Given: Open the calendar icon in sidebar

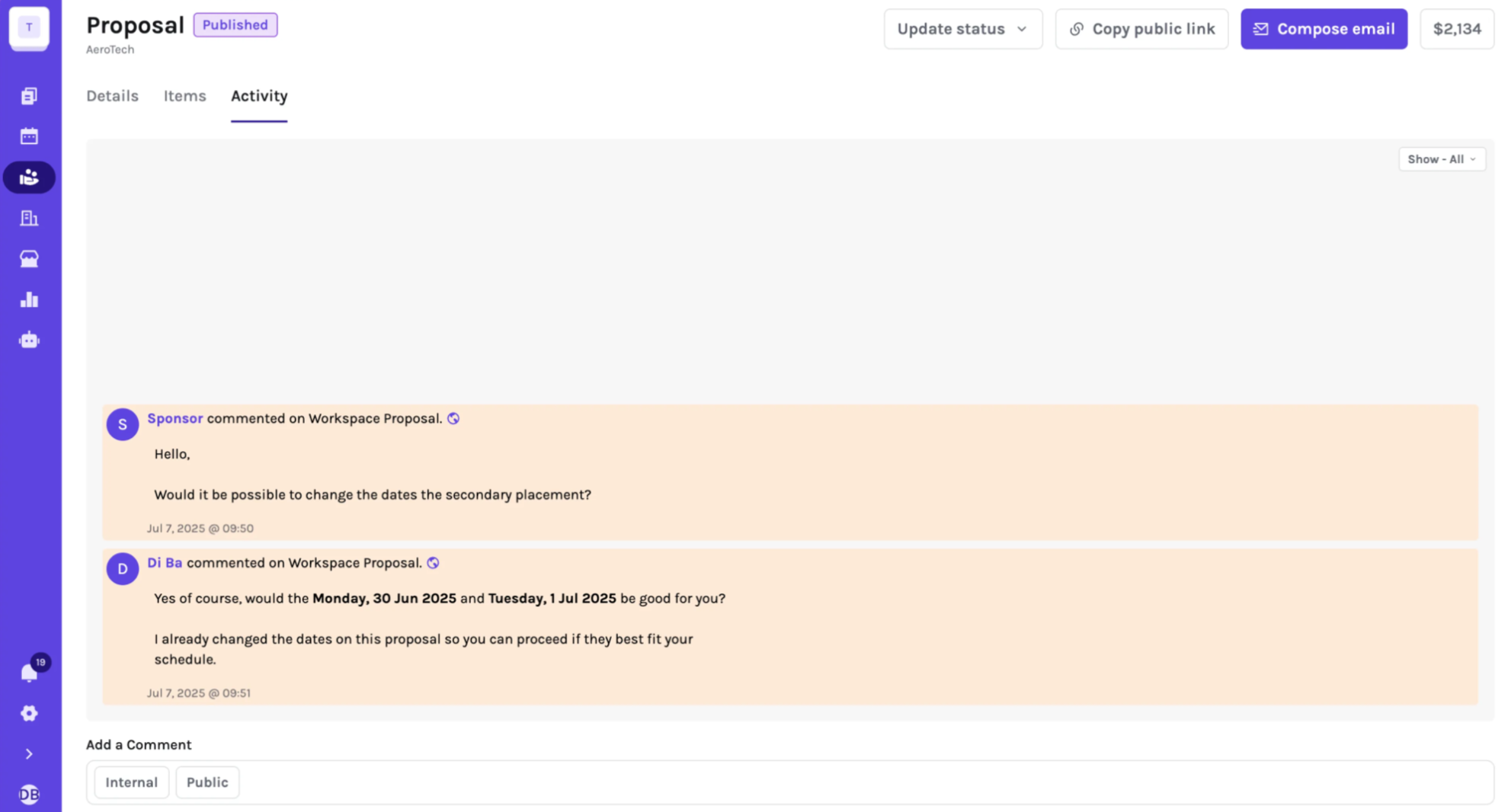Looking at the screenshot, I should [x=29, y=136].
